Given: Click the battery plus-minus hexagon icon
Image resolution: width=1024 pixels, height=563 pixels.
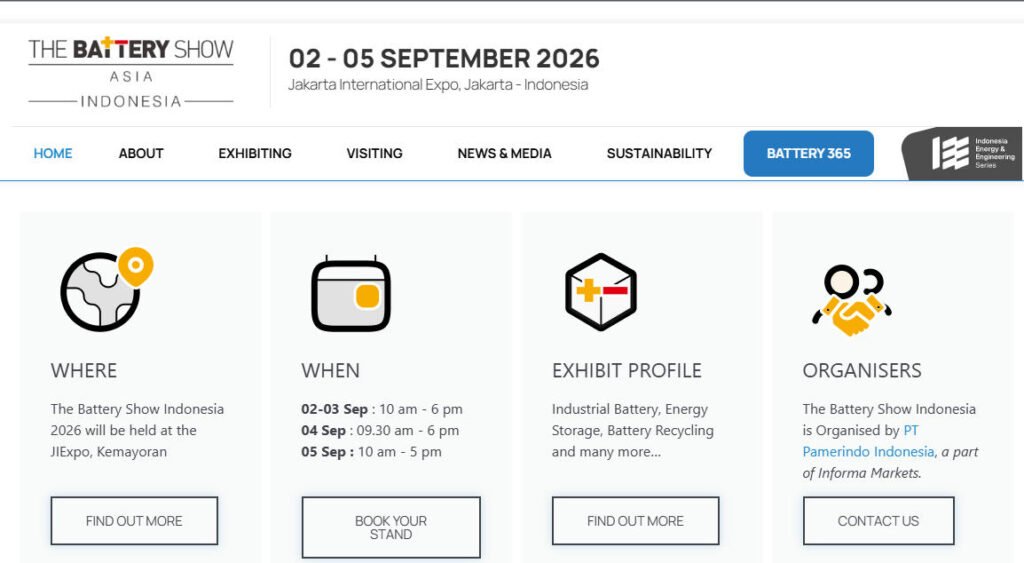Looking at the screenshot, I should coord(600,291).
